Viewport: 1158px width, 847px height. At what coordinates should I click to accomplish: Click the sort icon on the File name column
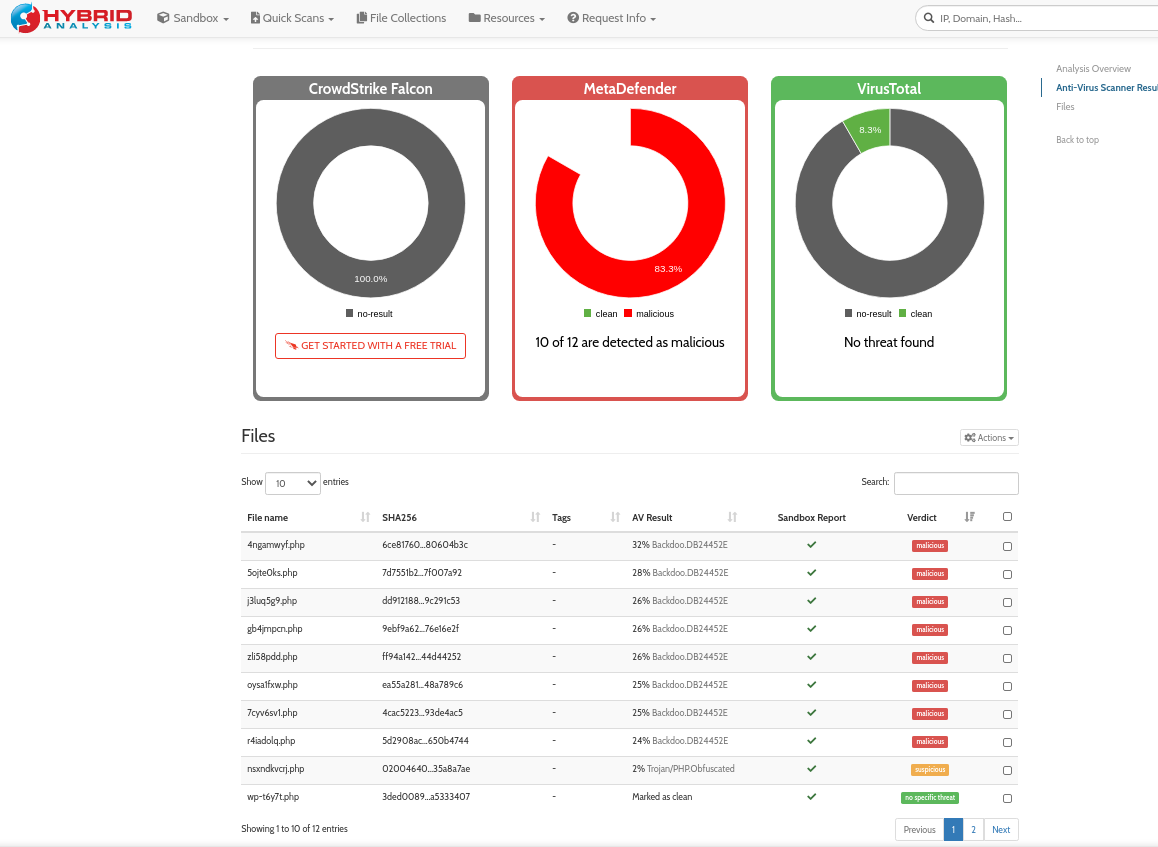pyautogui.click(x=366, y=517)
